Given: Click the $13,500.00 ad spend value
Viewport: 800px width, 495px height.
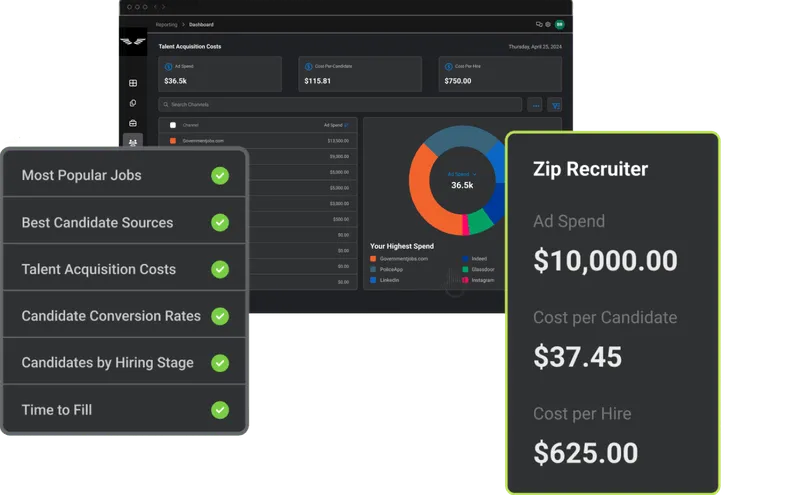Looking at the screenshot, I should click(x=338, y=141).
